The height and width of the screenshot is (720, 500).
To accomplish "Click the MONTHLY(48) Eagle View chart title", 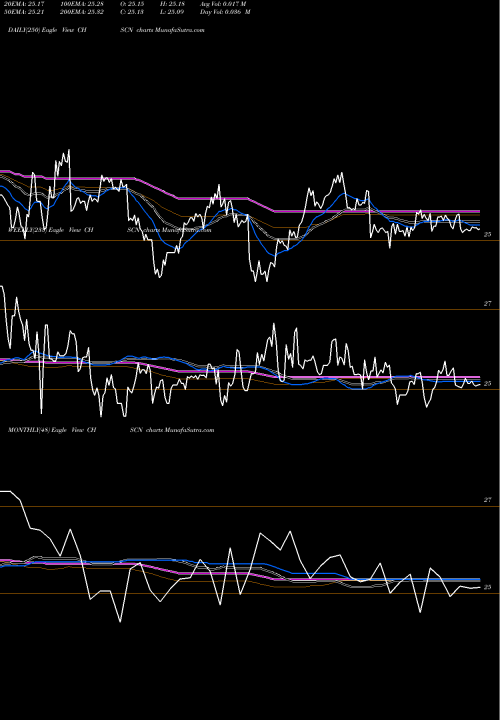I will (x=111, y=430).
